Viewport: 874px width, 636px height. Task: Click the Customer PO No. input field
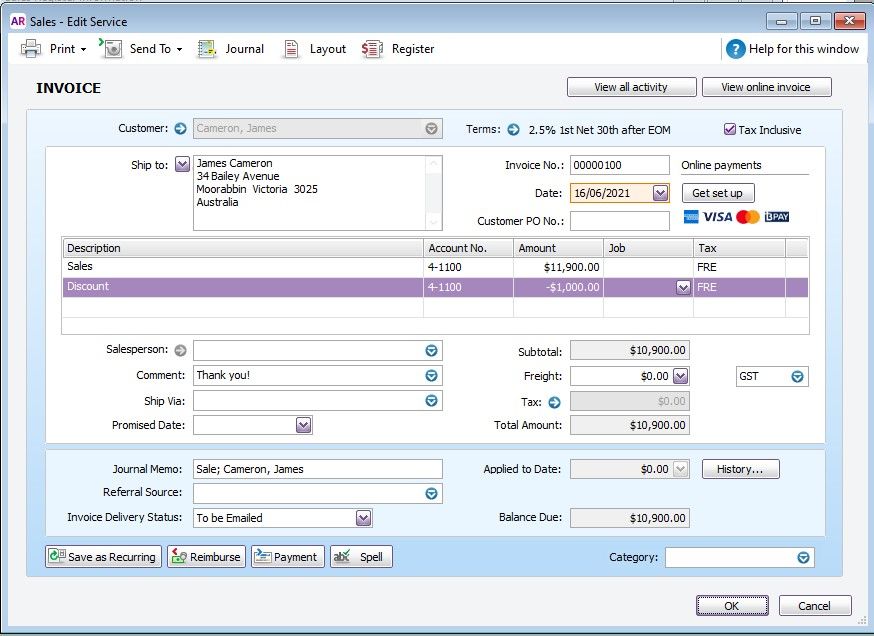[x=619, y=221]
